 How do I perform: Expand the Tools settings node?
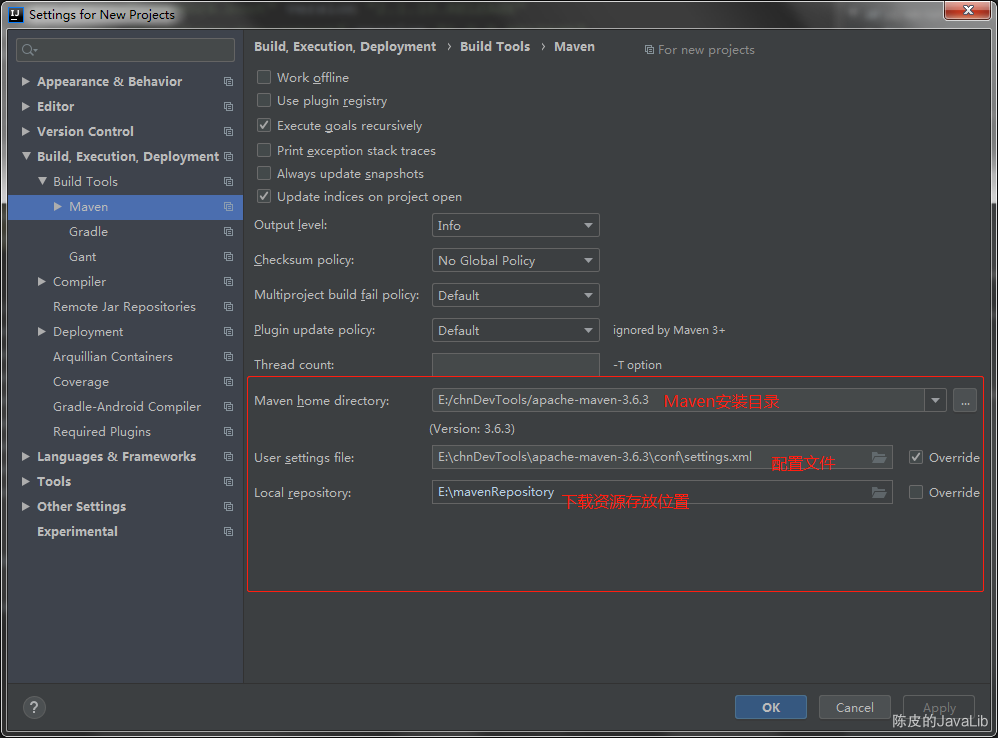pos(25,481)
